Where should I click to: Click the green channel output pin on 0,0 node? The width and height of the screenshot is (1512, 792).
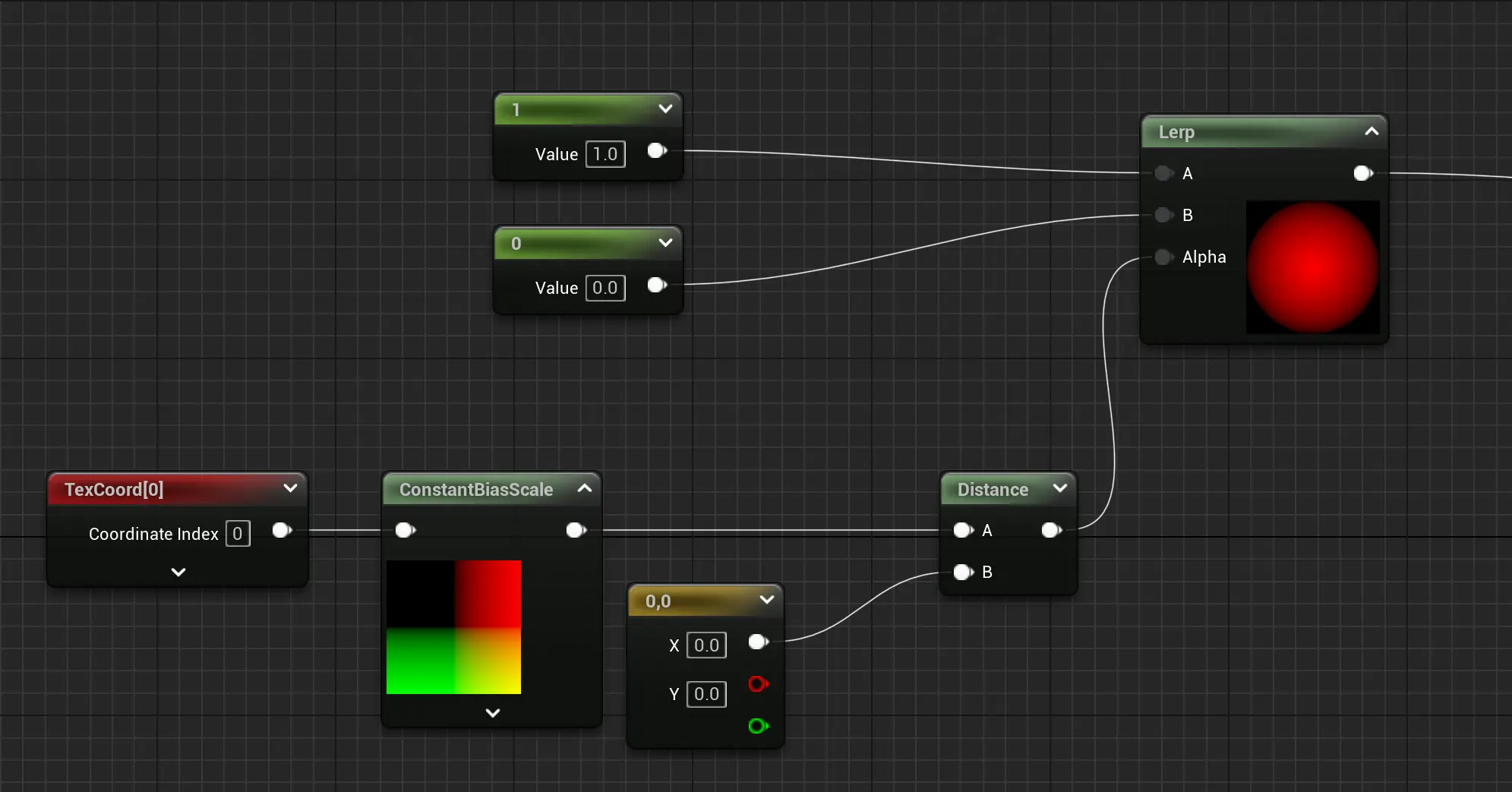click(757, 726)
